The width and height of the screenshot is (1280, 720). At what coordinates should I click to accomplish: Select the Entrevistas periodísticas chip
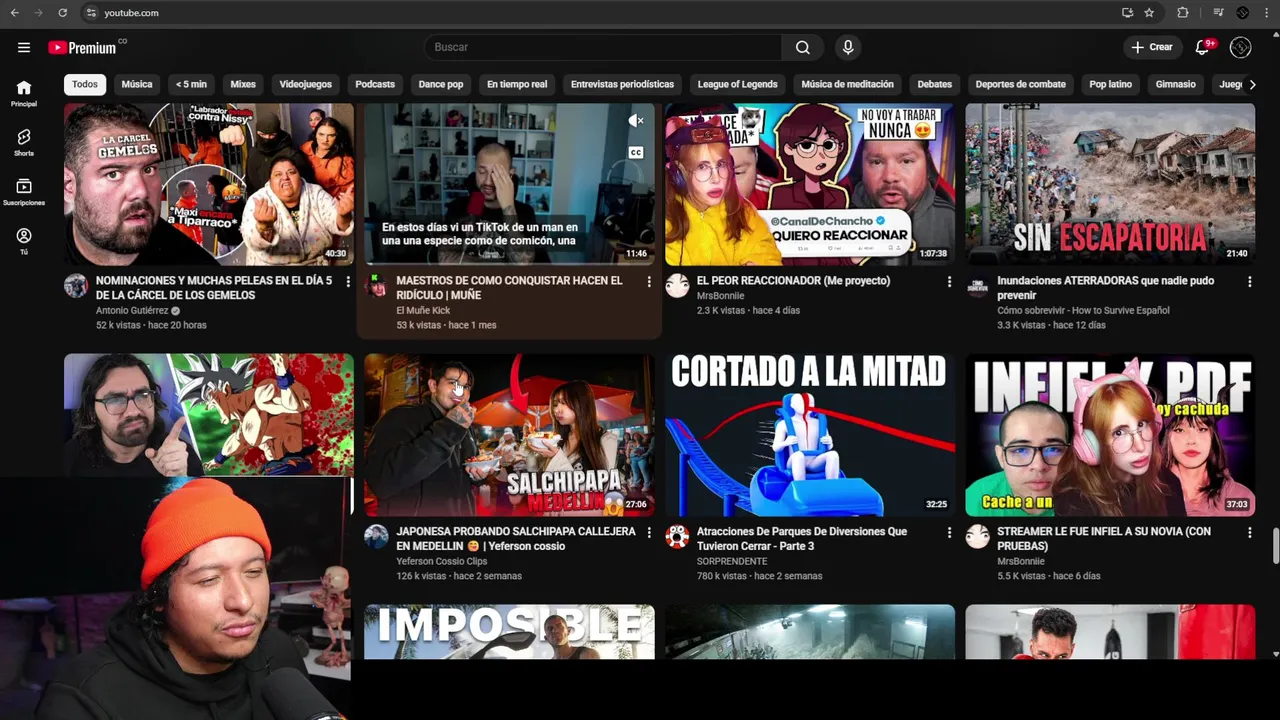pyautogui.click(x=622, y=84)
